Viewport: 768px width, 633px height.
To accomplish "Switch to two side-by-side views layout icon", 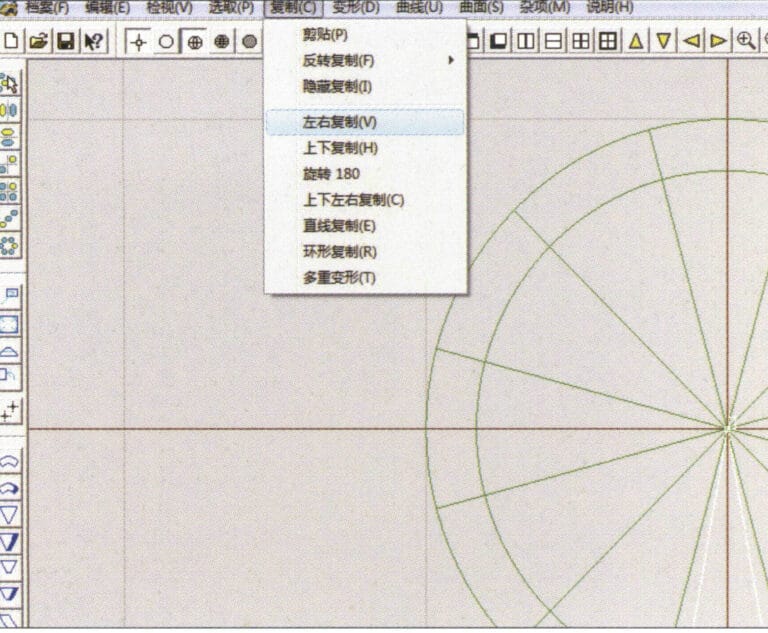I will click(526, 41).
